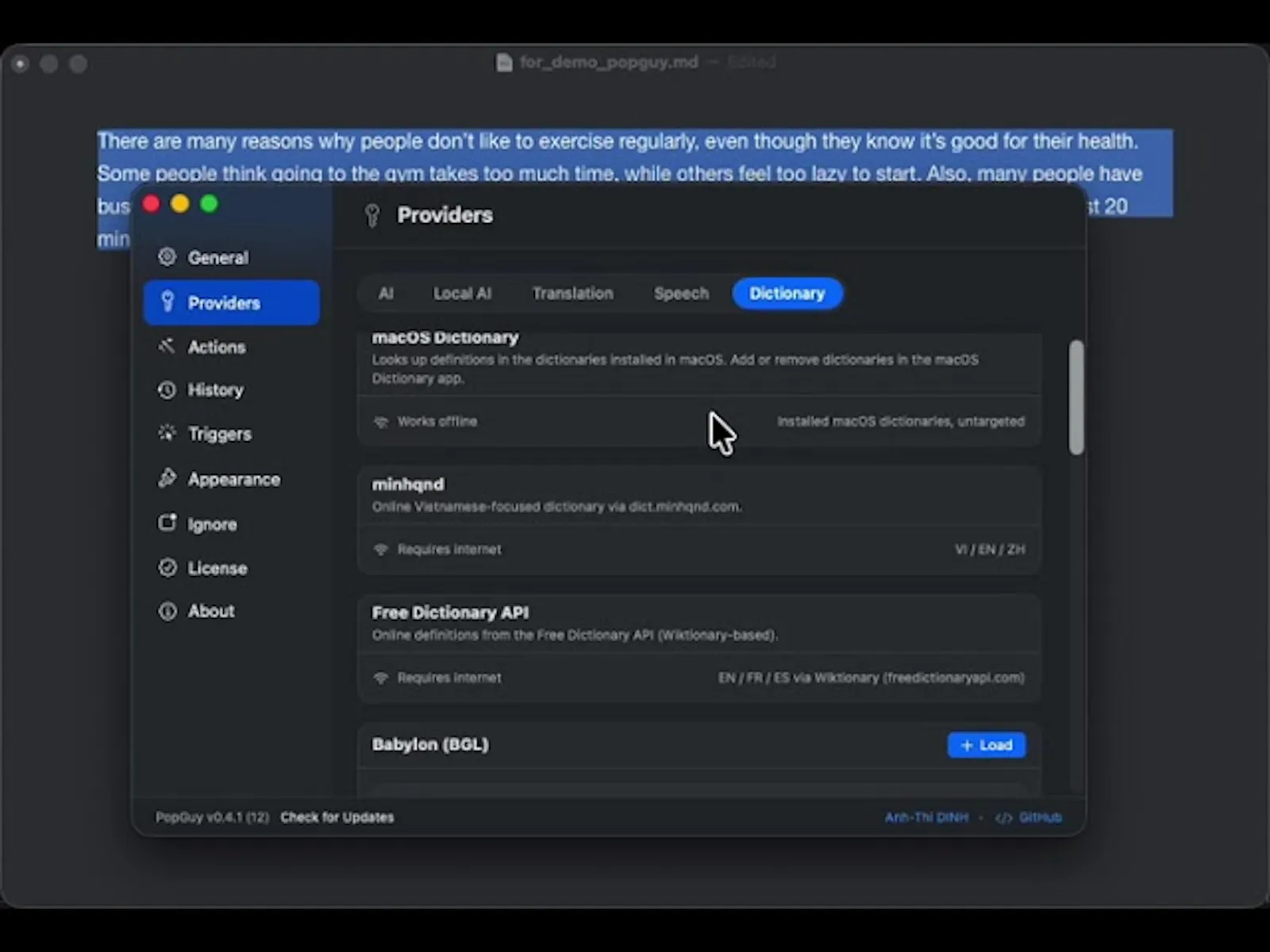This screenshot has width=1270, height=952.
Task: Minimize the PopGuy settings window with yellow button
Action: [x=180, y=204]
